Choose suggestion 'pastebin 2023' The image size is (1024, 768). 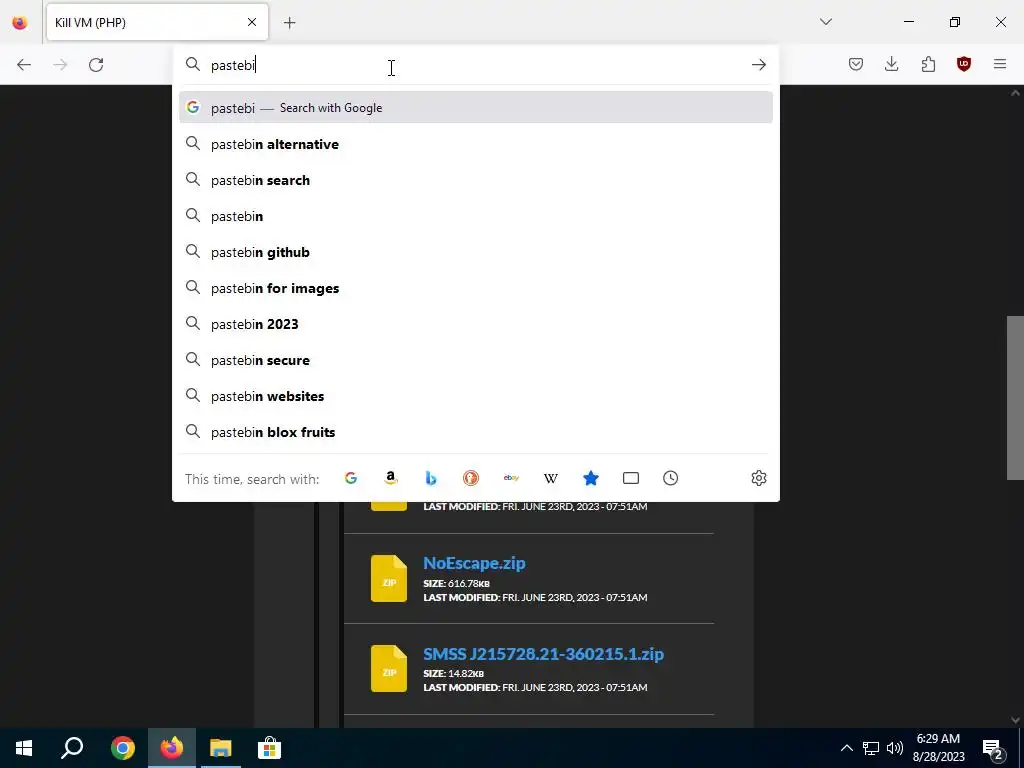click(475, 324)
